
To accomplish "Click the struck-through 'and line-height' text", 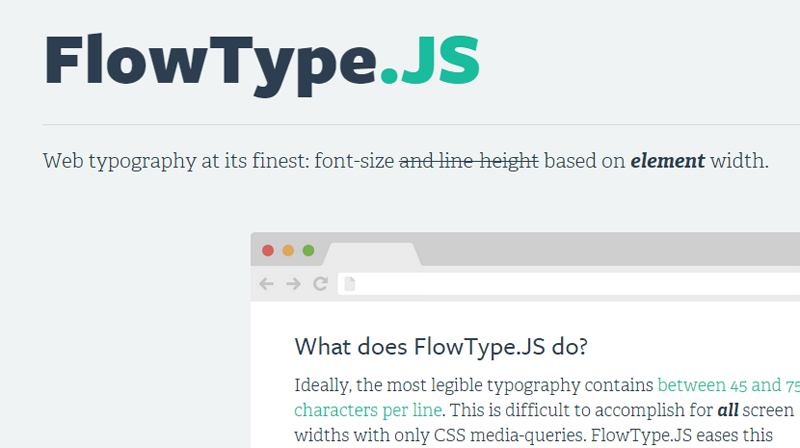I will [x=468, y=161].
